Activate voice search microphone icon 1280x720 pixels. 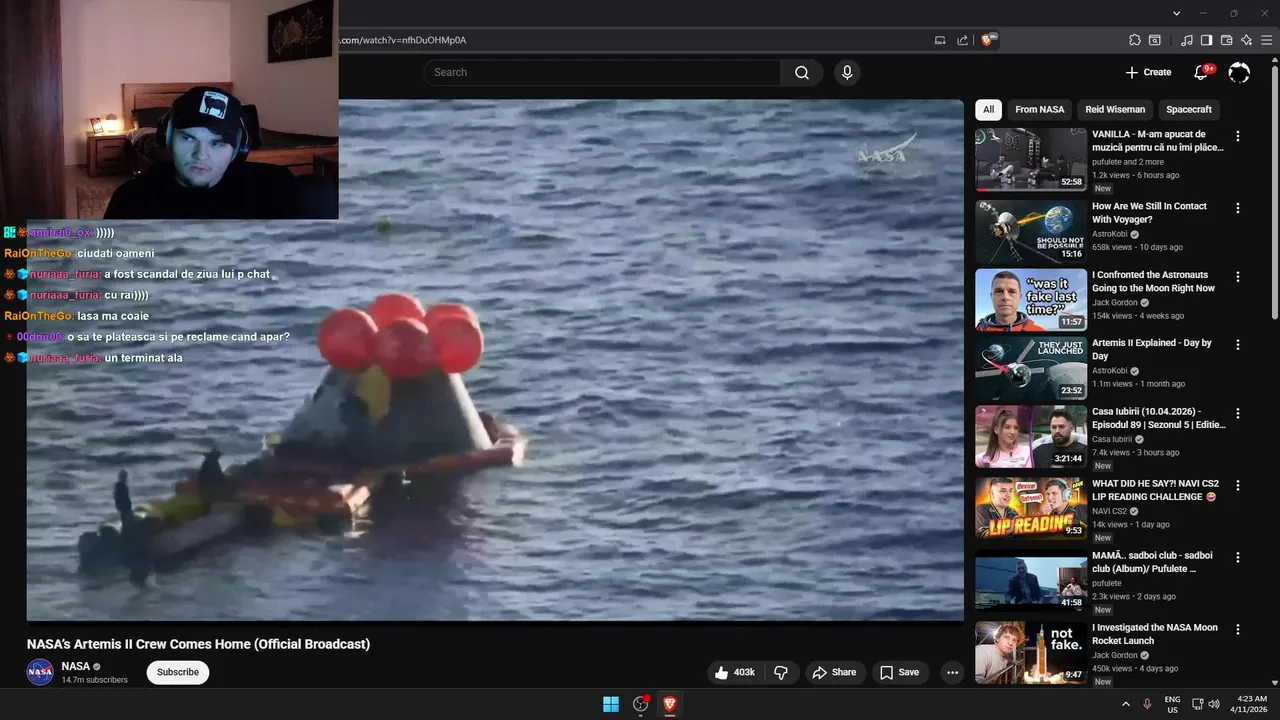tap(847, 72)
